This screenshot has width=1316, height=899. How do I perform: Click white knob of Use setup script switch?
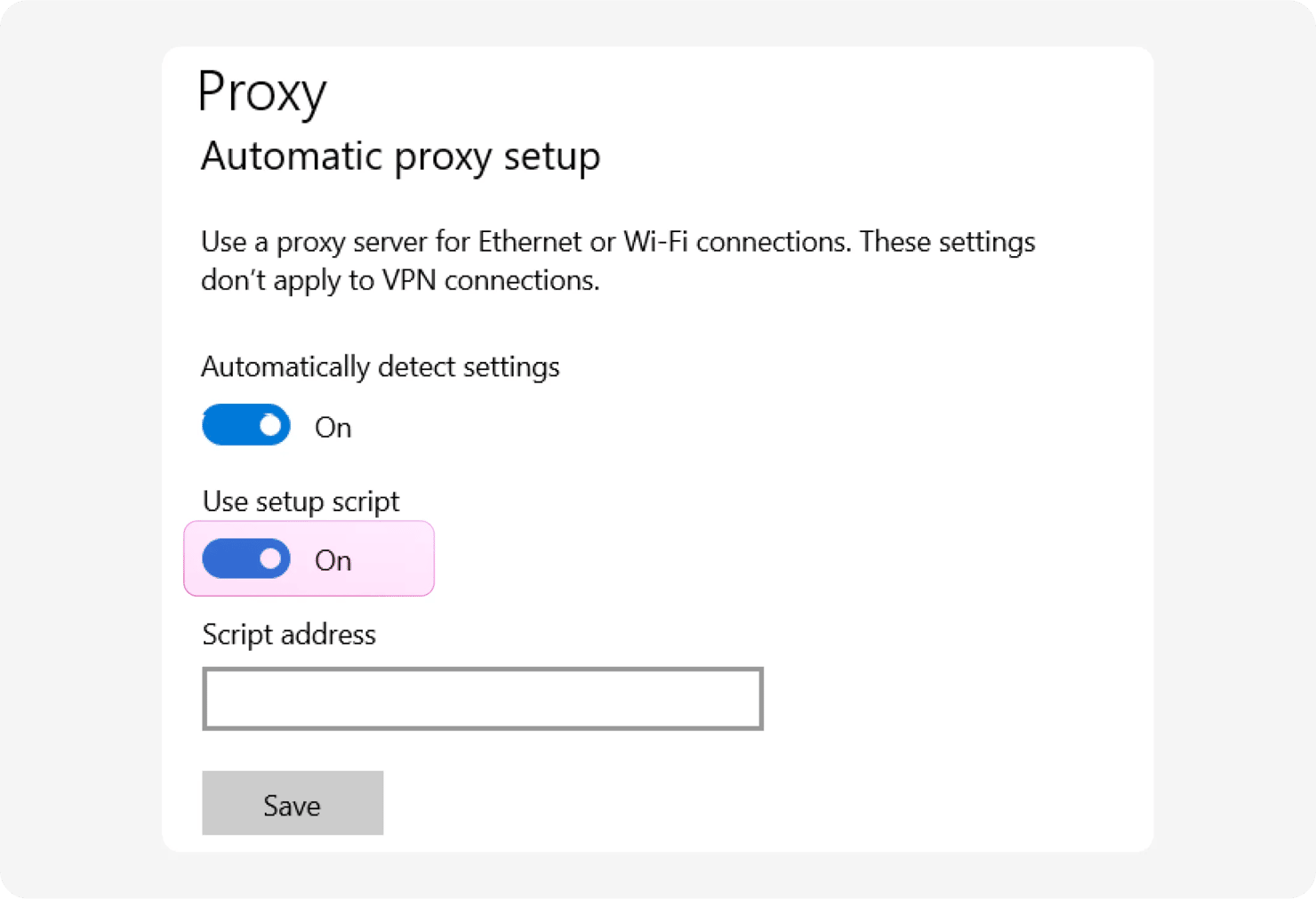(270, 559)
